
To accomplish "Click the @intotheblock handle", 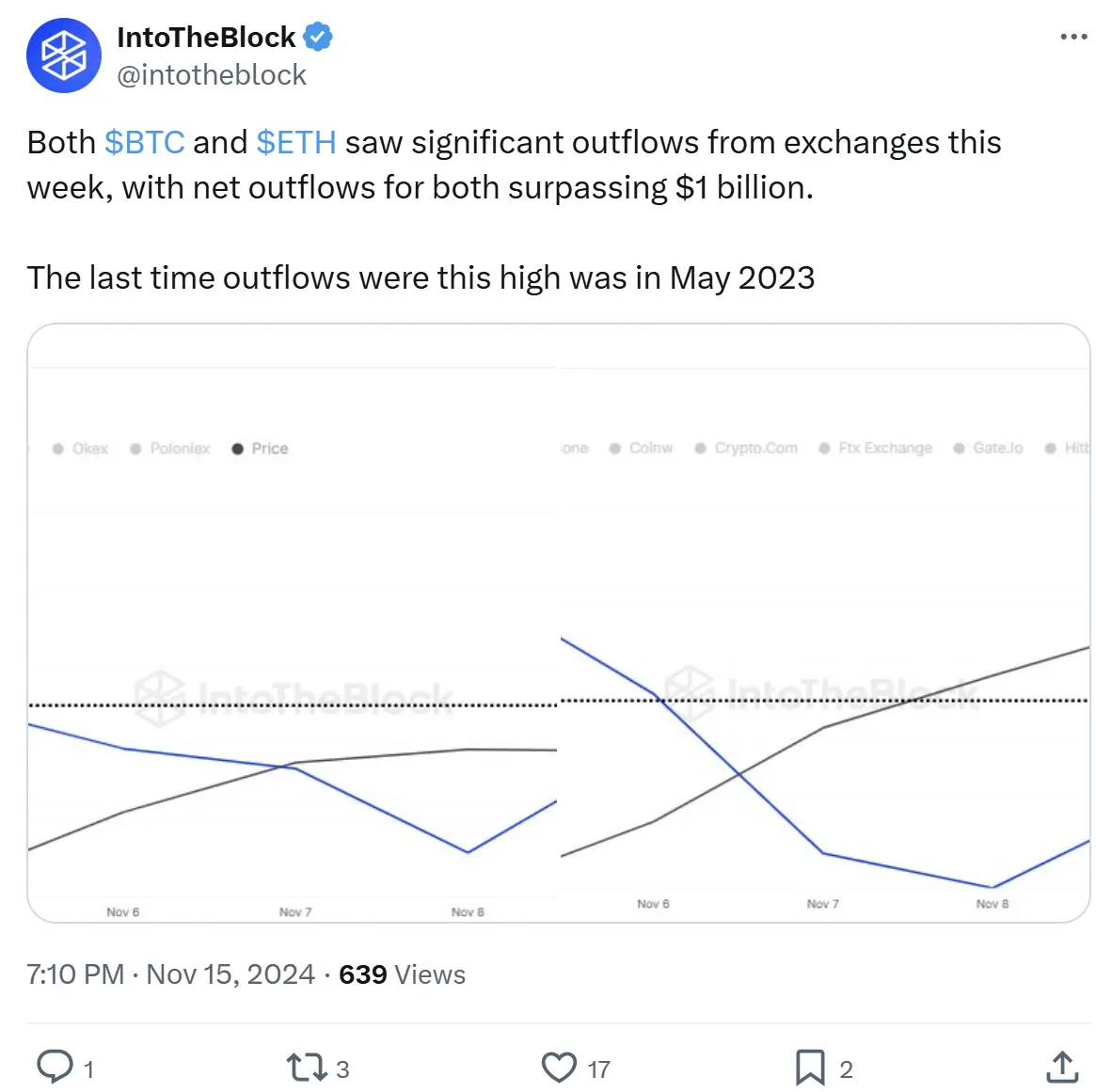I will coord(212,74).
